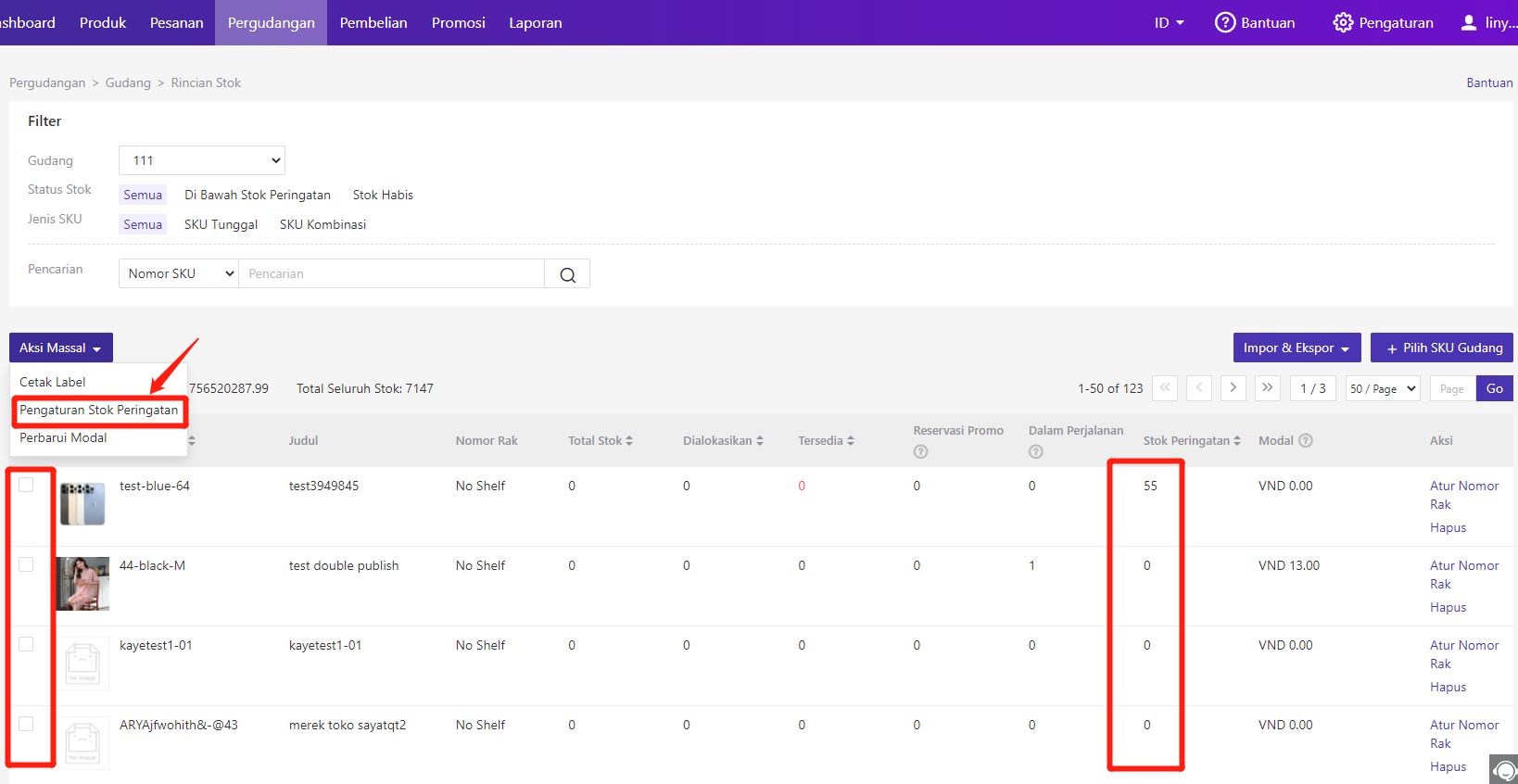Check the kayetest1-01 row checkbox
The image size is (1518, 784).
[x=26, y=644]
